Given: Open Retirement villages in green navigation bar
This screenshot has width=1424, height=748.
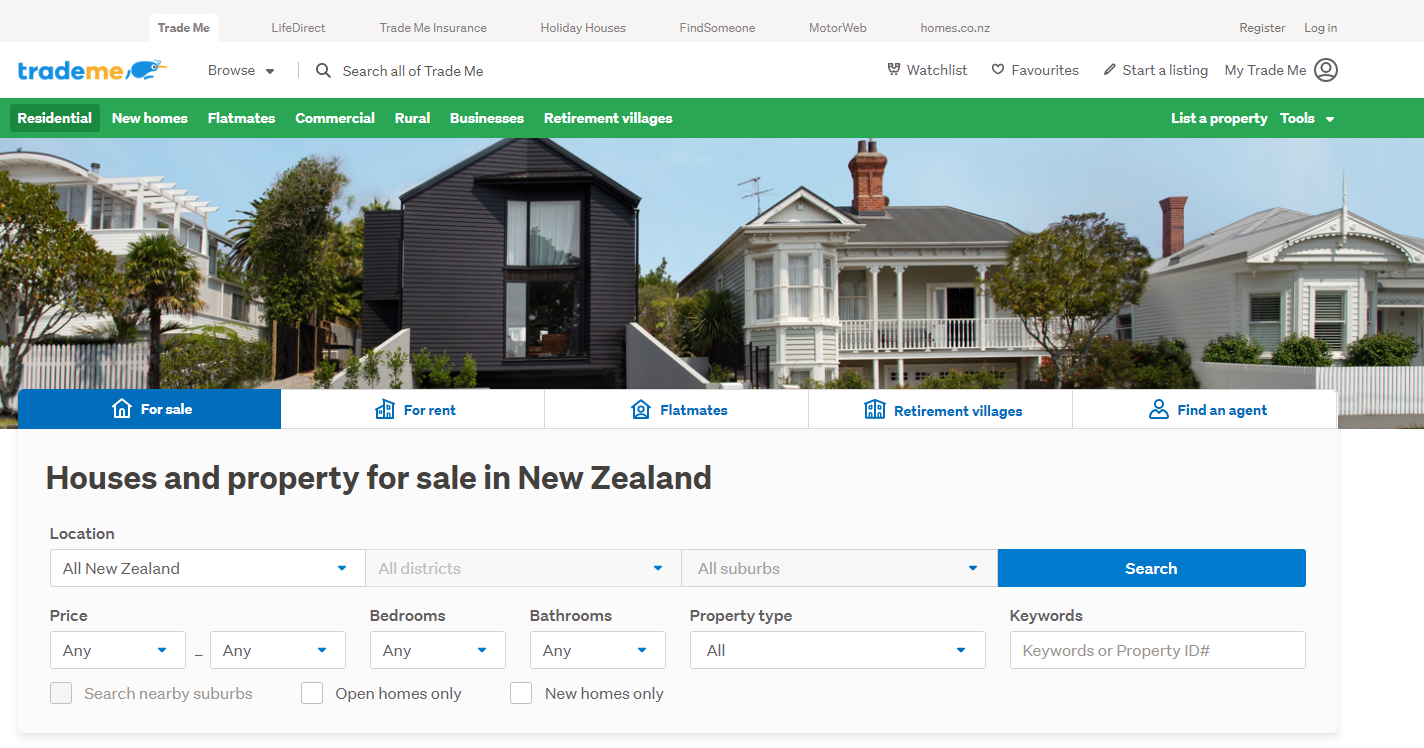Looking at the screenshot, I should [608, 118].
